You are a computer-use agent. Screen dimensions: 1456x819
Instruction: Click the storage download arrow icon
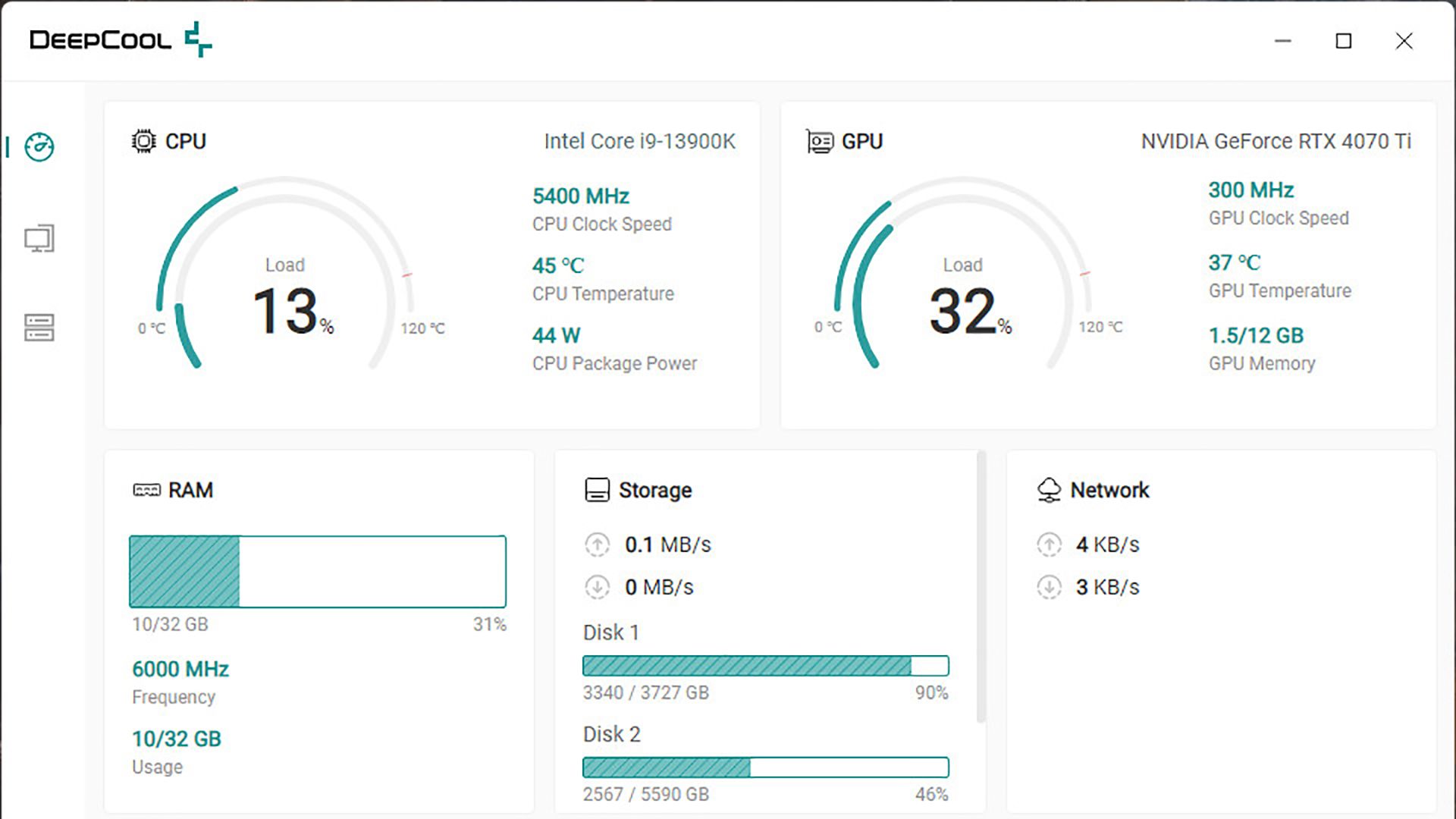597,587
